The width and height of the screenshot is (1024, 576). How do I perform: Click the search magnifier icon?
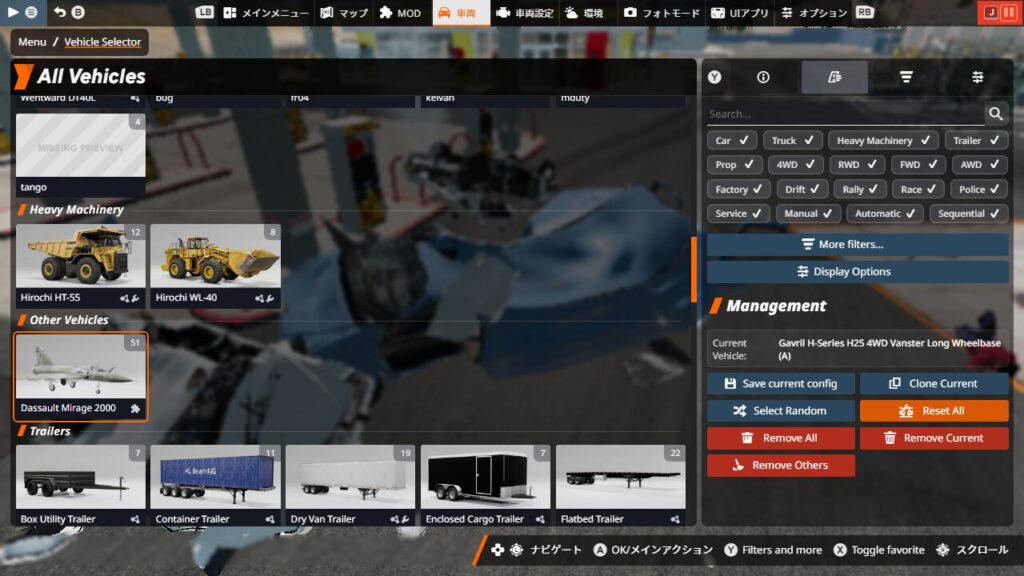995,114
